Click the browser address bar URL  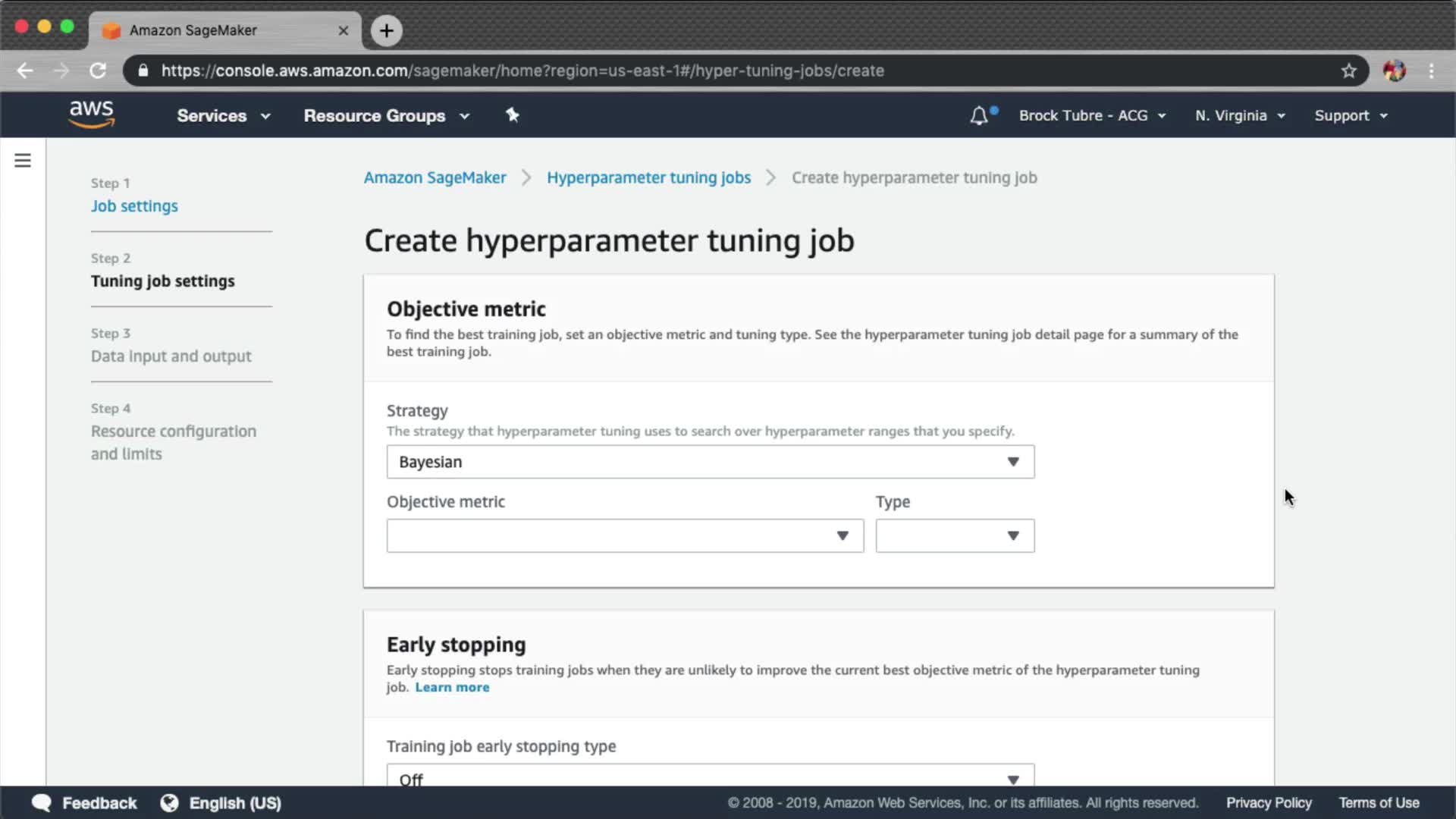click(x=522, y=71)
